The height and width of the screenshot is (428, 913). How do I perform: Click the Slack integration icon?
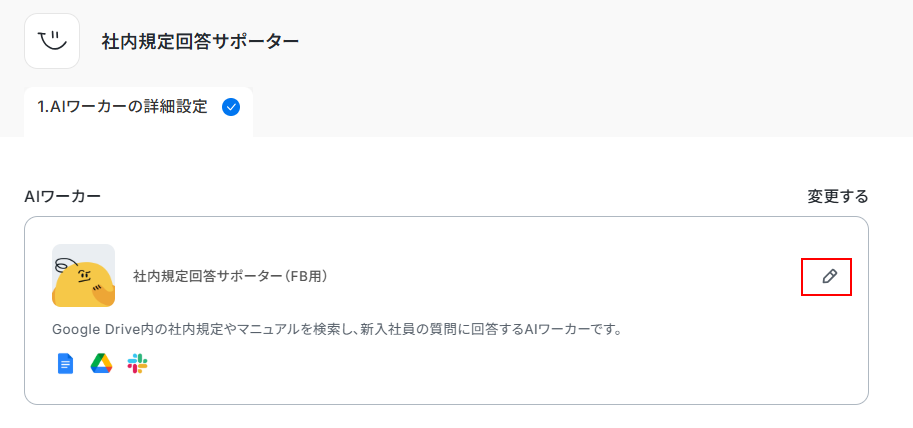(137, 364)
